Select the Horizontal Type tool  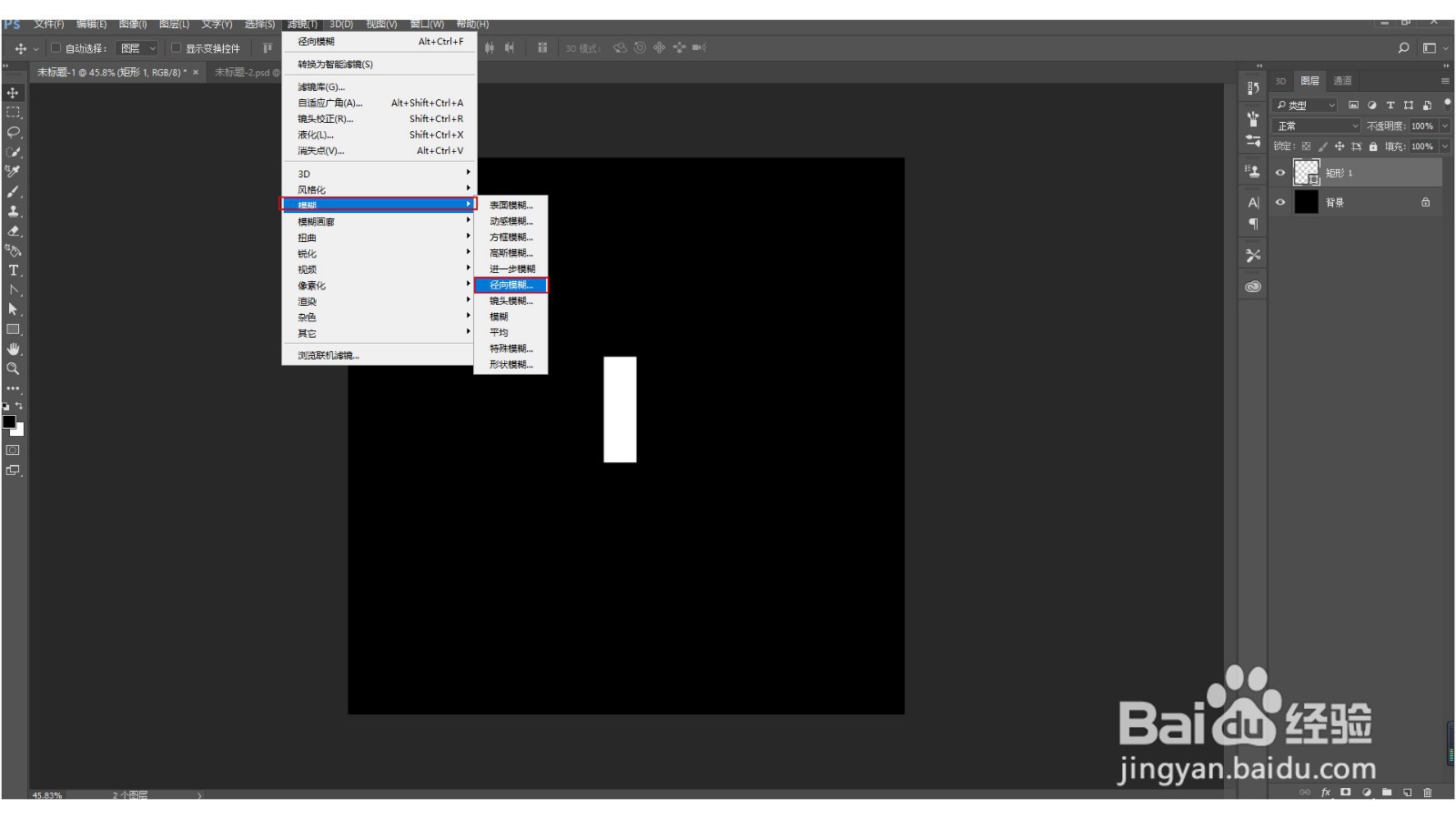(13, 270)
